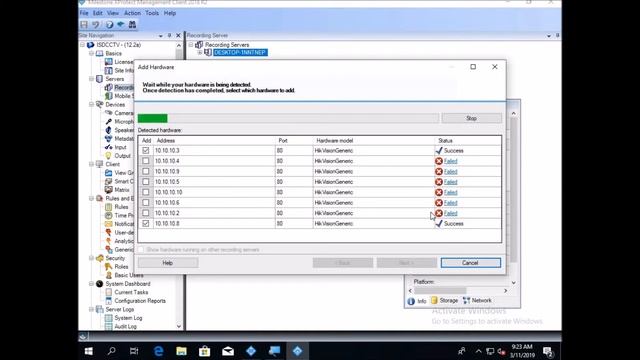
Task: Expand the DESKTOP-1NNTNEP server node
Action: click(x=200, y=53)
